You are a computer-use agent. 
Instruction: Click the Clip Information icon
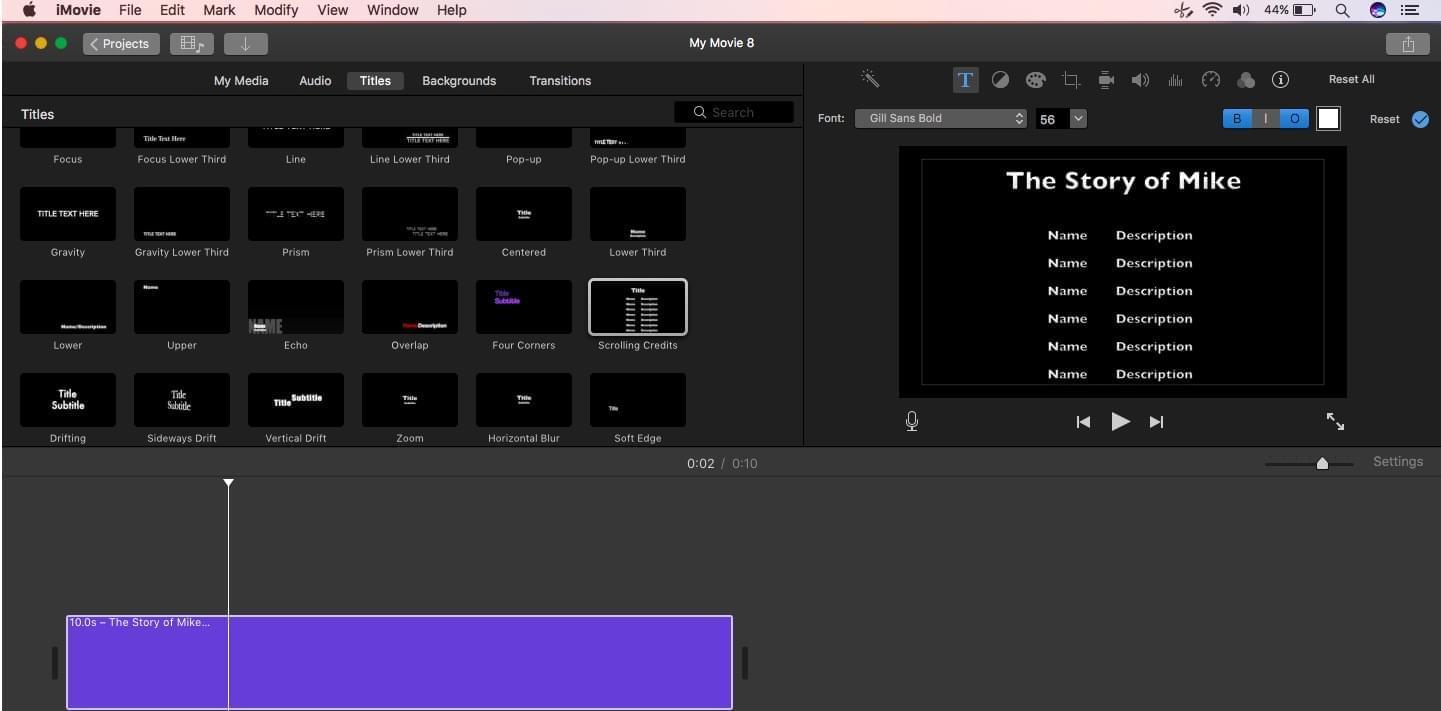click(x=1280, y=80)
